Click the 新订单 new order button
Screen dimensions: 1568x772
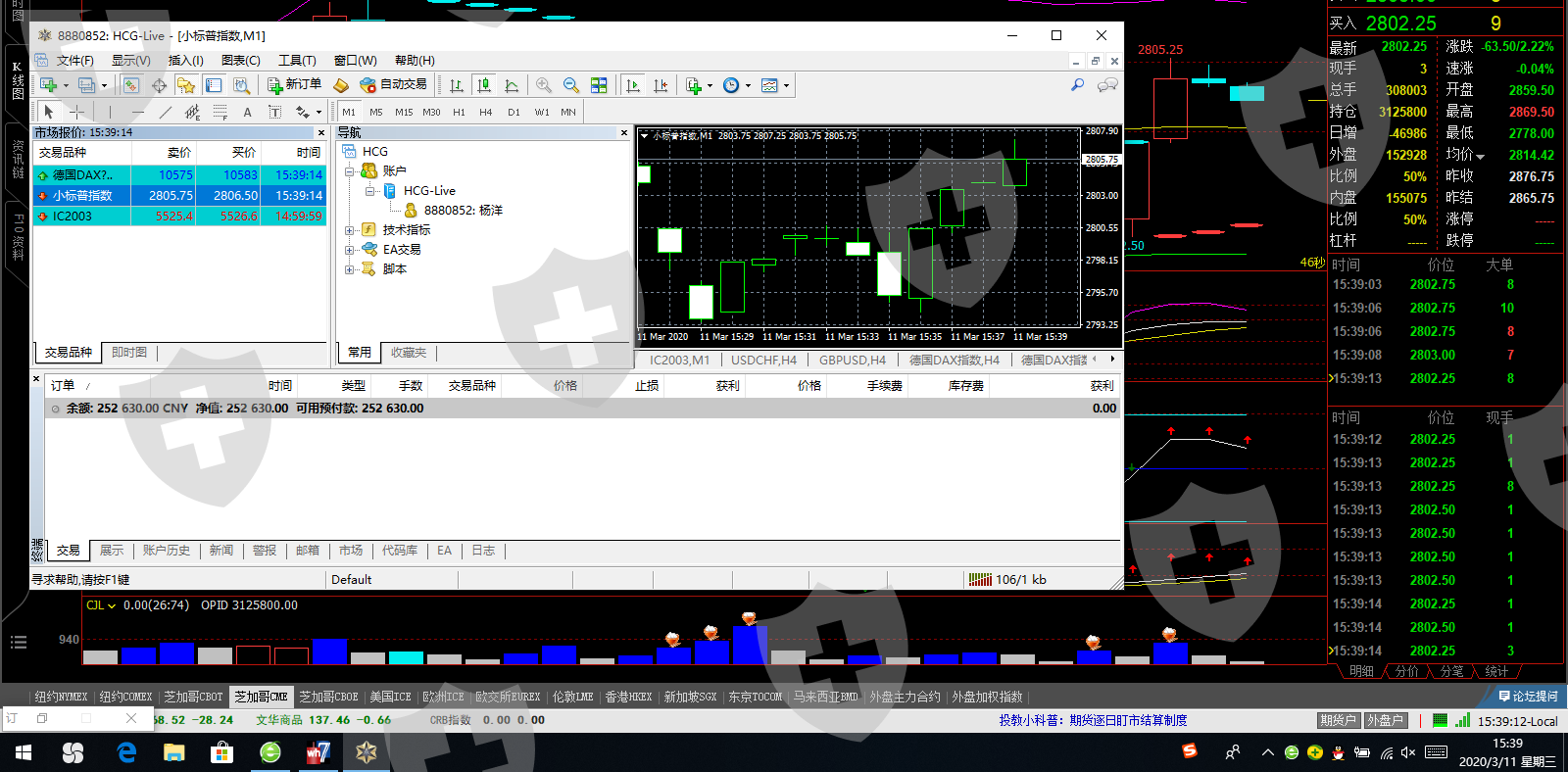tap(295, 85)
